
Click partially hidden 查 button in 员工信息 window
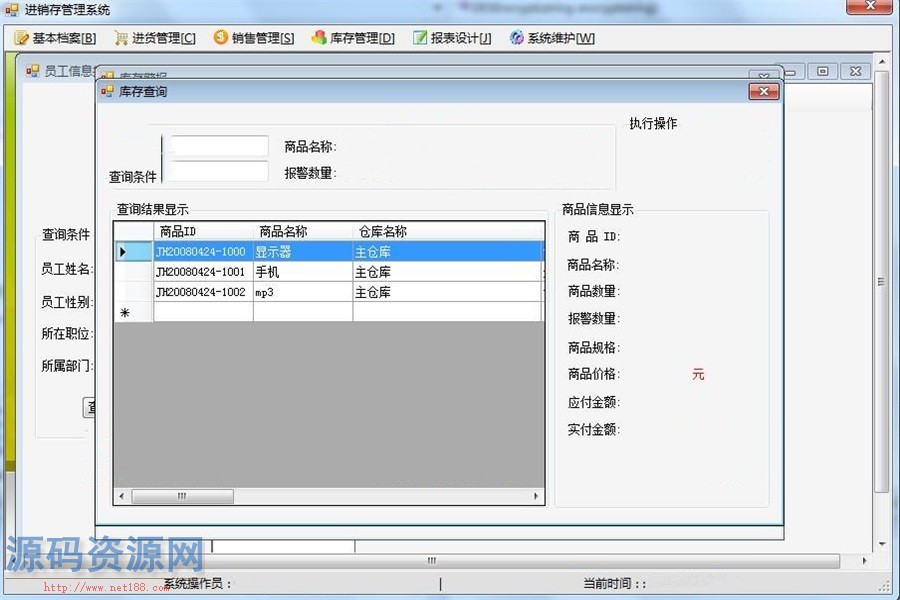(89, 407)
